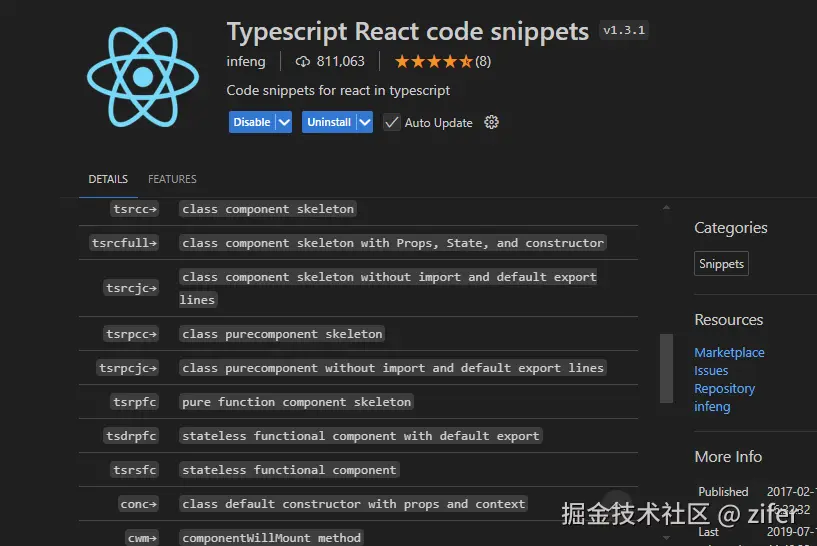Click the tsrsfc snippet trigger
The image size is (817, 546).
pos(135,470)
